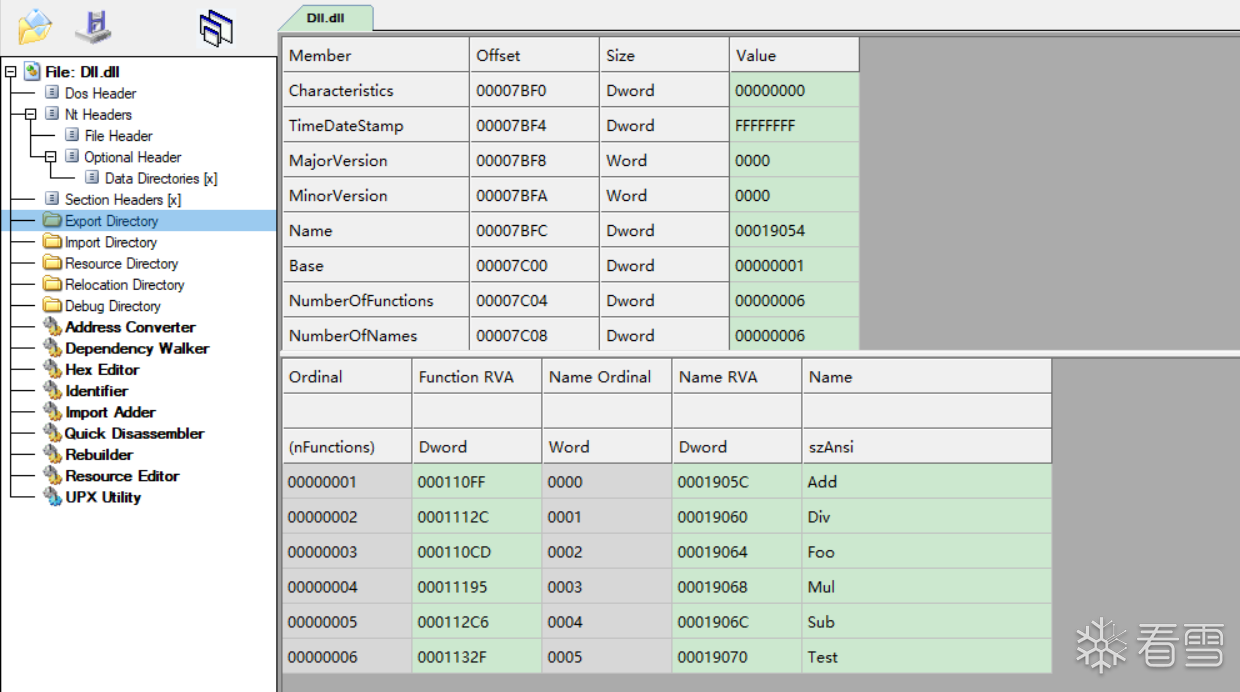Viewport: 1240px width, 692px height.
Task: Launch the Address Converter tool
Action: pyautogui.click(x=130, y=327)
